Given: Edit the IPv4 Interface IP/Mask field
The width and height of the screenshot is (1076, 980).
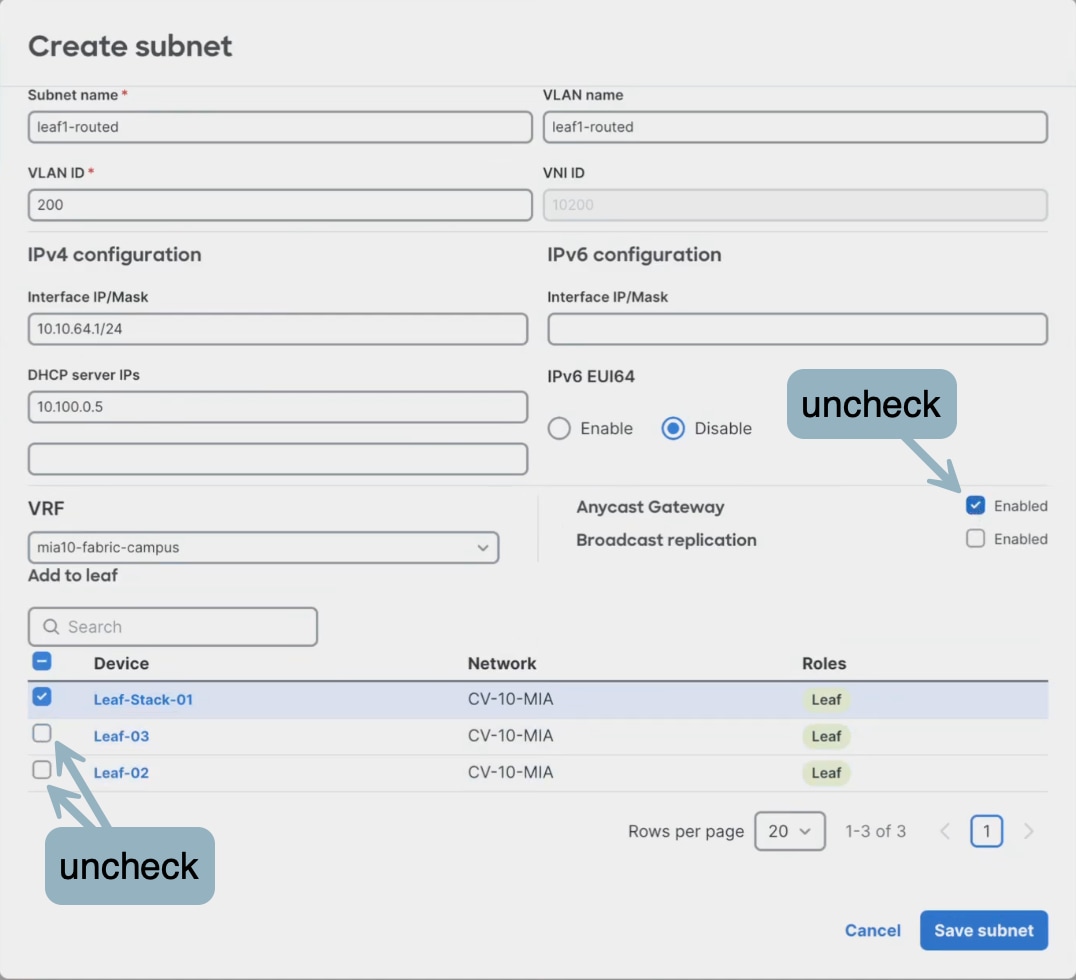Looking at the screenshot, I should 278,329.
